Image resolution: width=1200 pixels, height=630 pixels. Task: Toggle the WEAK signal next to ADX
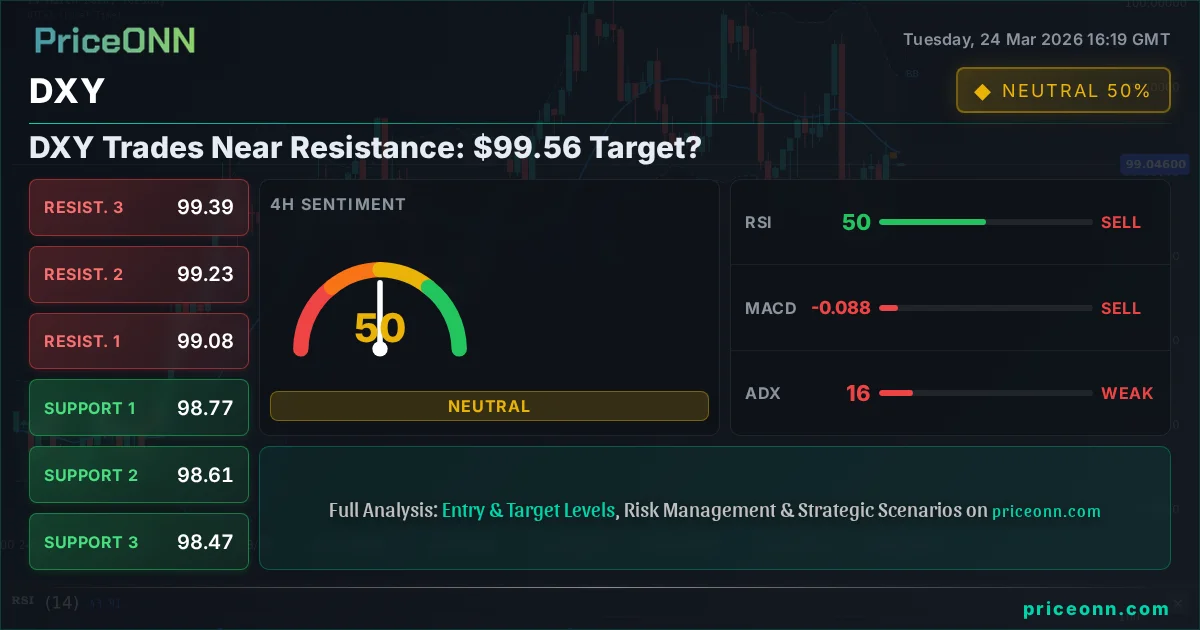1127,393
